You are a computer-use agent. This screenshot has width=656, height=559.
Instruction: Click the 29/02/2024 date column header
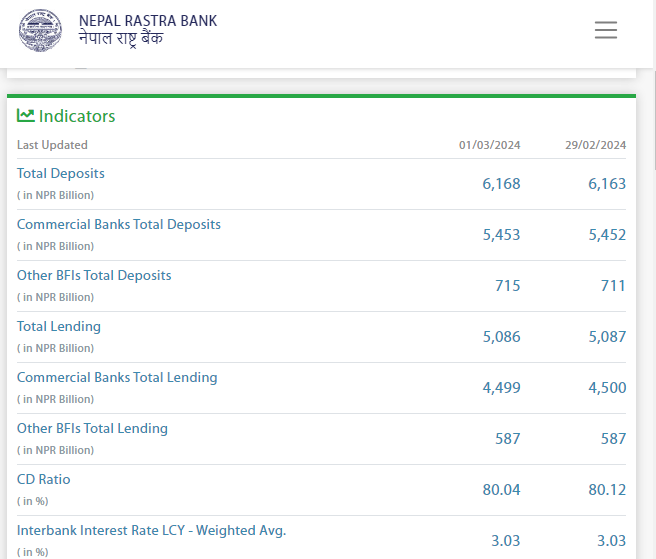coord(595,145)
